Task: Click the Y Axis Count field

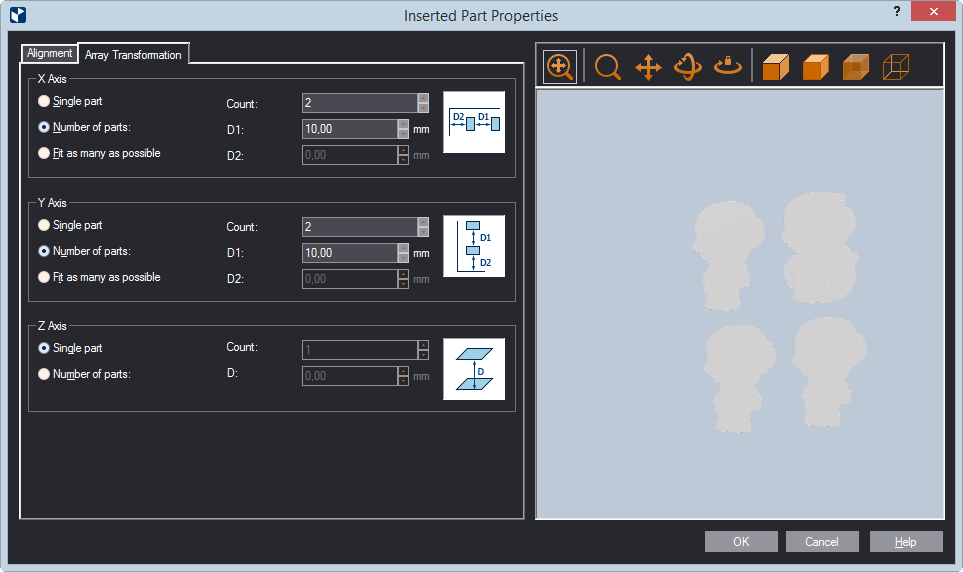Action: click(x=360, y=227)
